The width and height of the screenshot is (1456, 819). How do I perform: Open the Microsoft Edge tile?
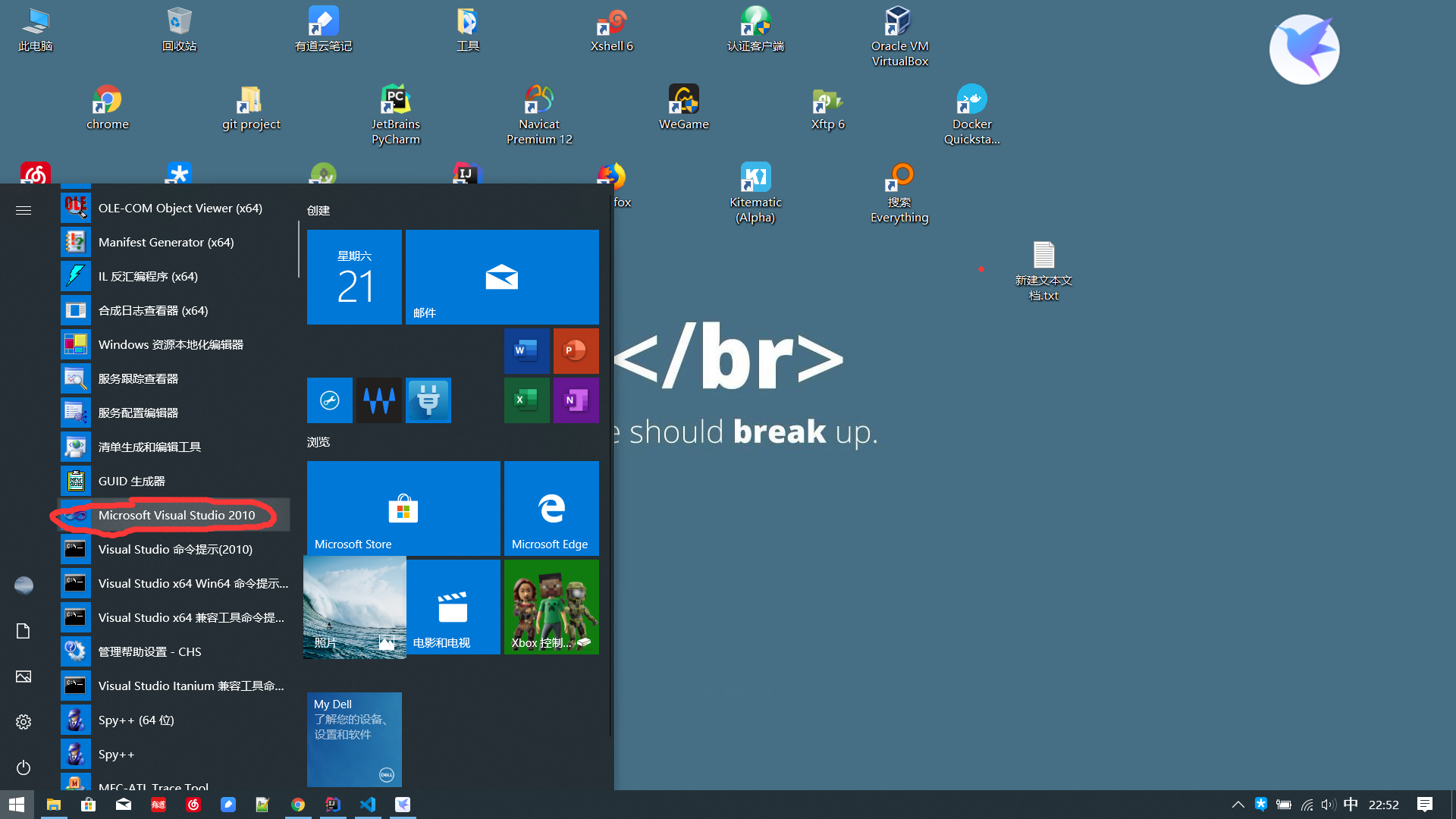pyautogui.click(x=551, y=508)
